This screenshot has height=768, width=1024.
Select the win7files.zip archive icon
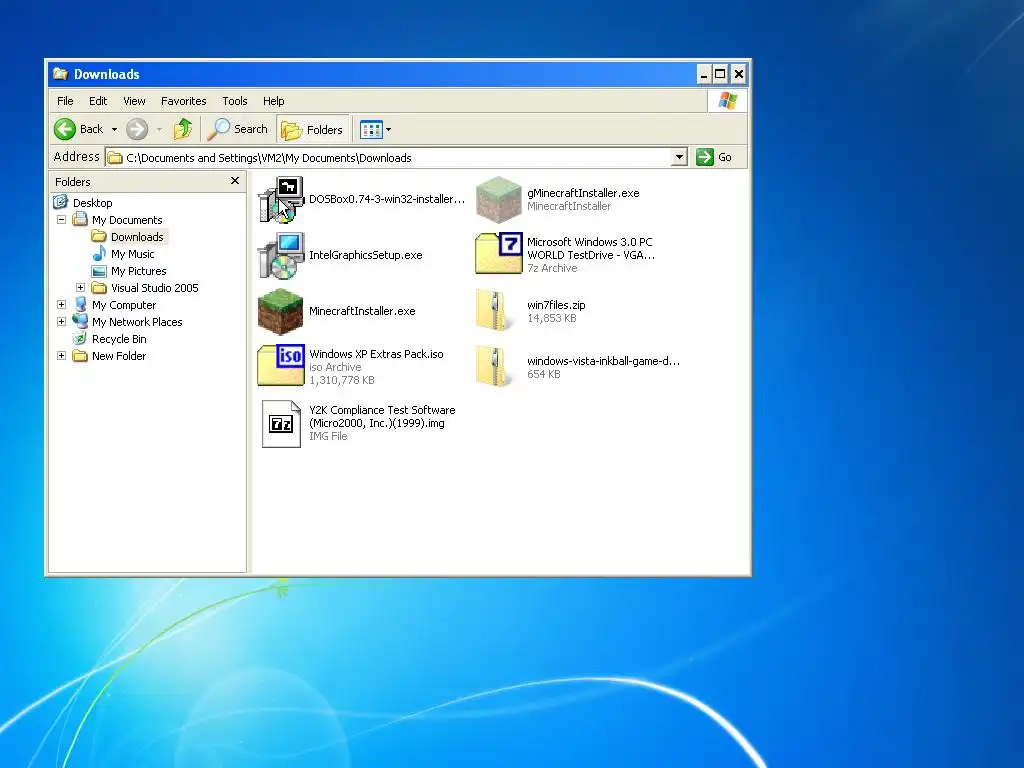point(493,311)
